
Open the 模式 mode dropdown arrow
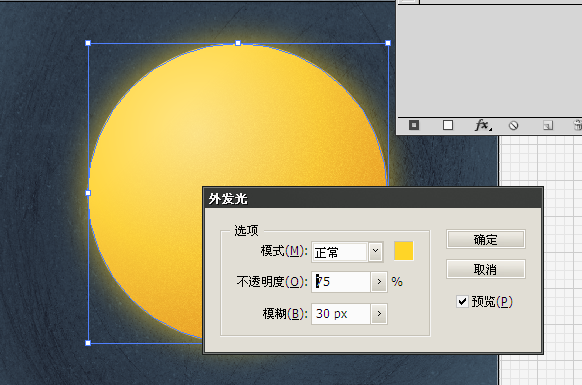pos(376,252)
